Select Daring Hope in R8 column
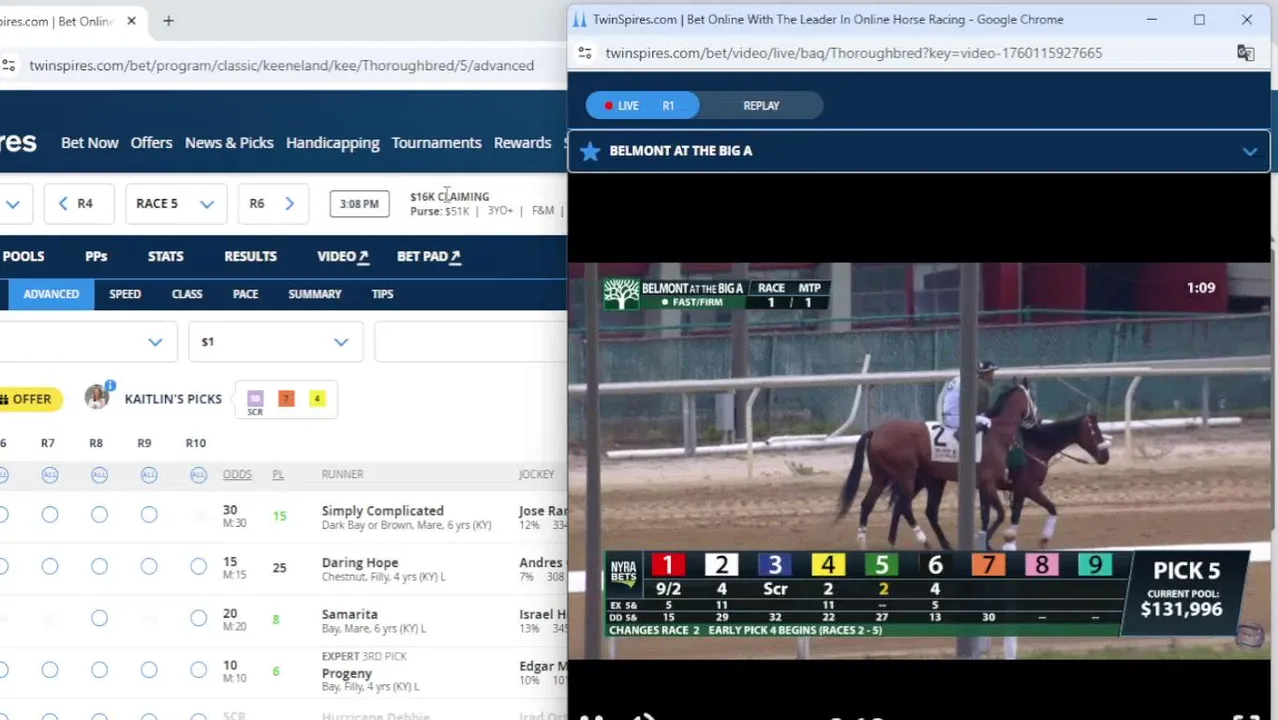The height and width of the screenshot is (720, 1278). (99, 567)
